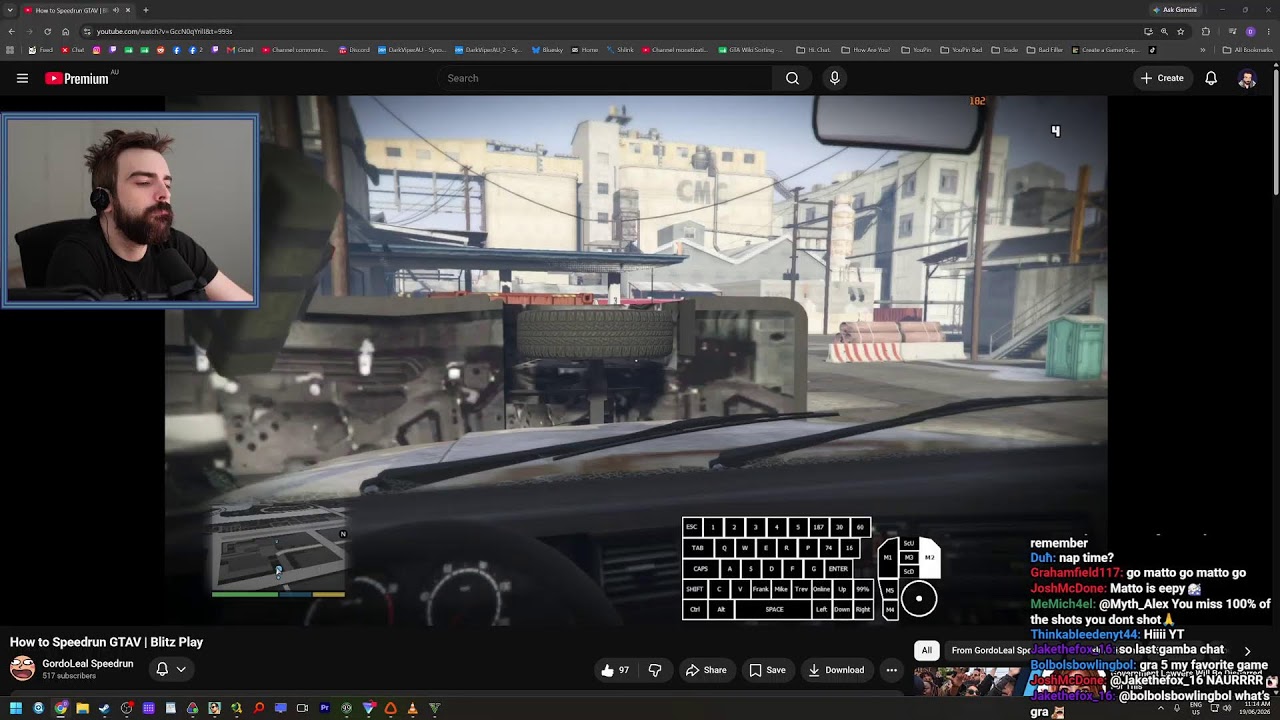
Task: Open the How Are You? bookmarks folder
Action: (865, 49)
